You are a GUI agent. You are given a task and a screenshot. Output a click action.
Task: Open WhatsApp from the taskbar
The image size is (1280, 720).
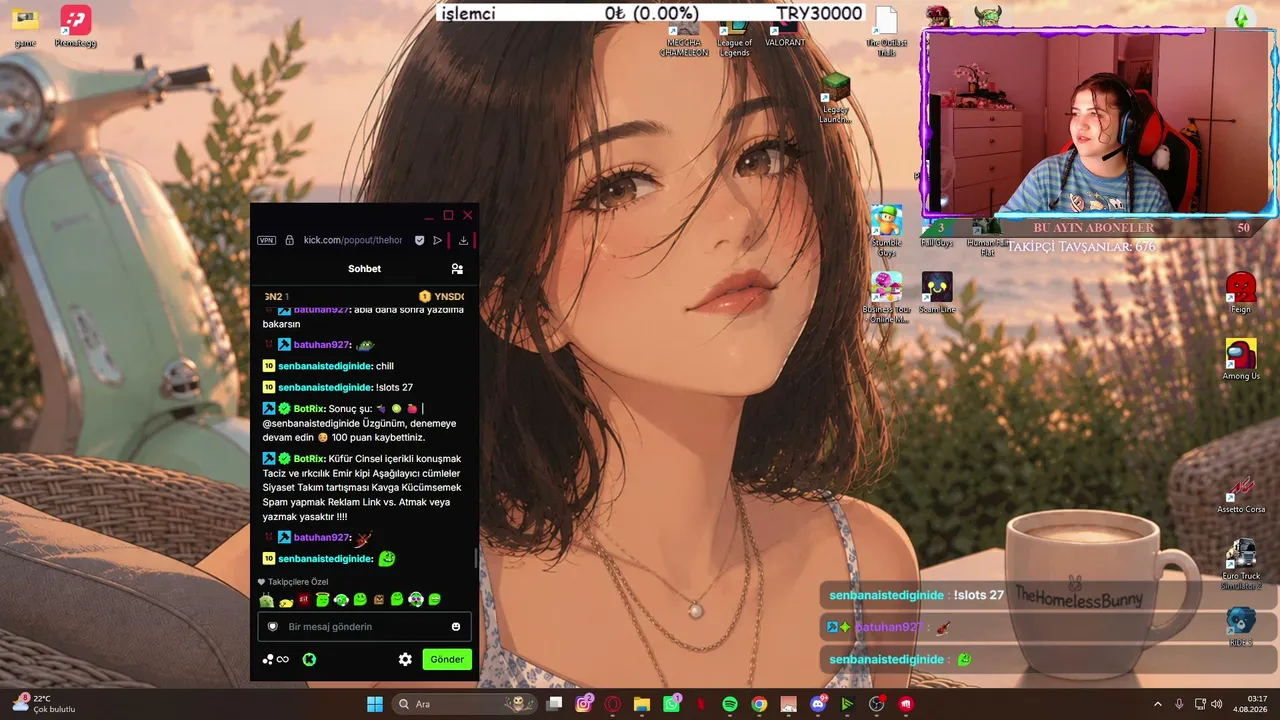point(671,704)
